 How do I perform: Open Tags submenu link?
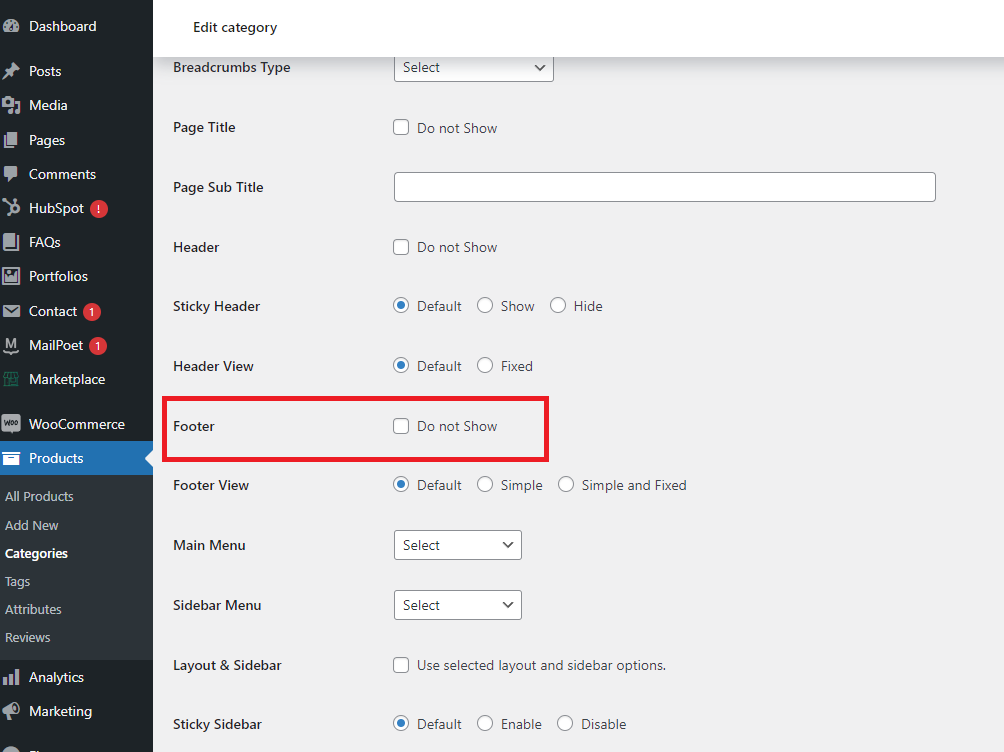tap(17, 582)
